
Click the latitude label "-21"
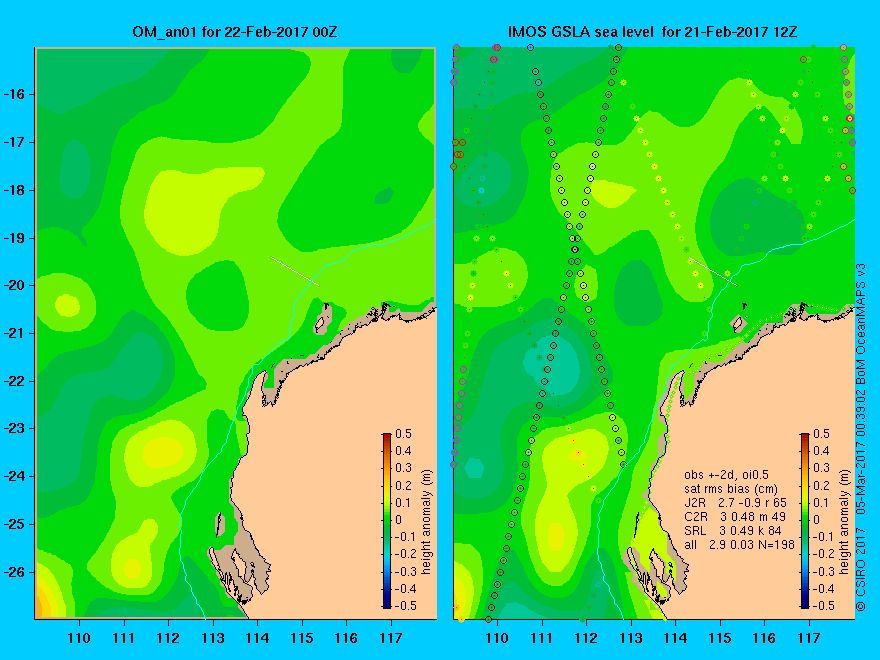[x=15, y=333]
